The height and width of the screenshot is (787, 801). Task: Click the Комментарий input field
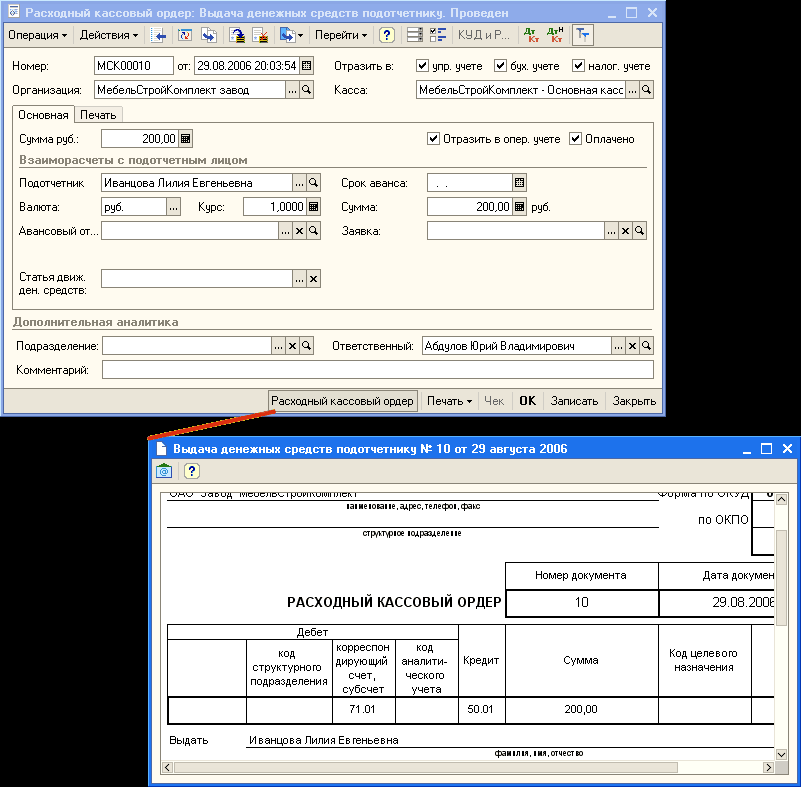point(378,370)
